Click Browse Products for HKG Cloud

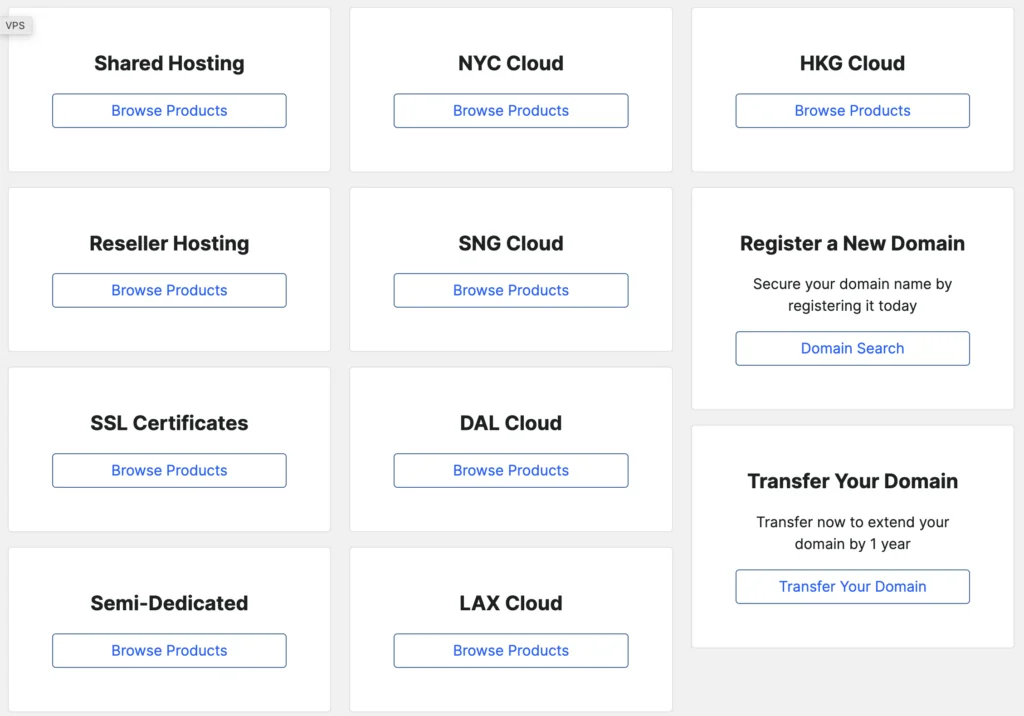(x=852, y=110)
